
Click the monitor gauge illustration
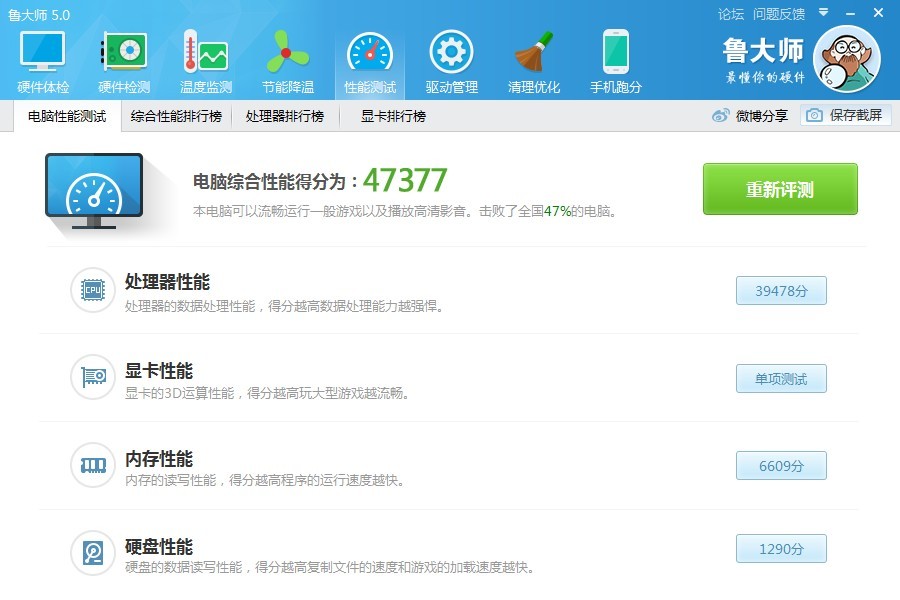[94, 191]
